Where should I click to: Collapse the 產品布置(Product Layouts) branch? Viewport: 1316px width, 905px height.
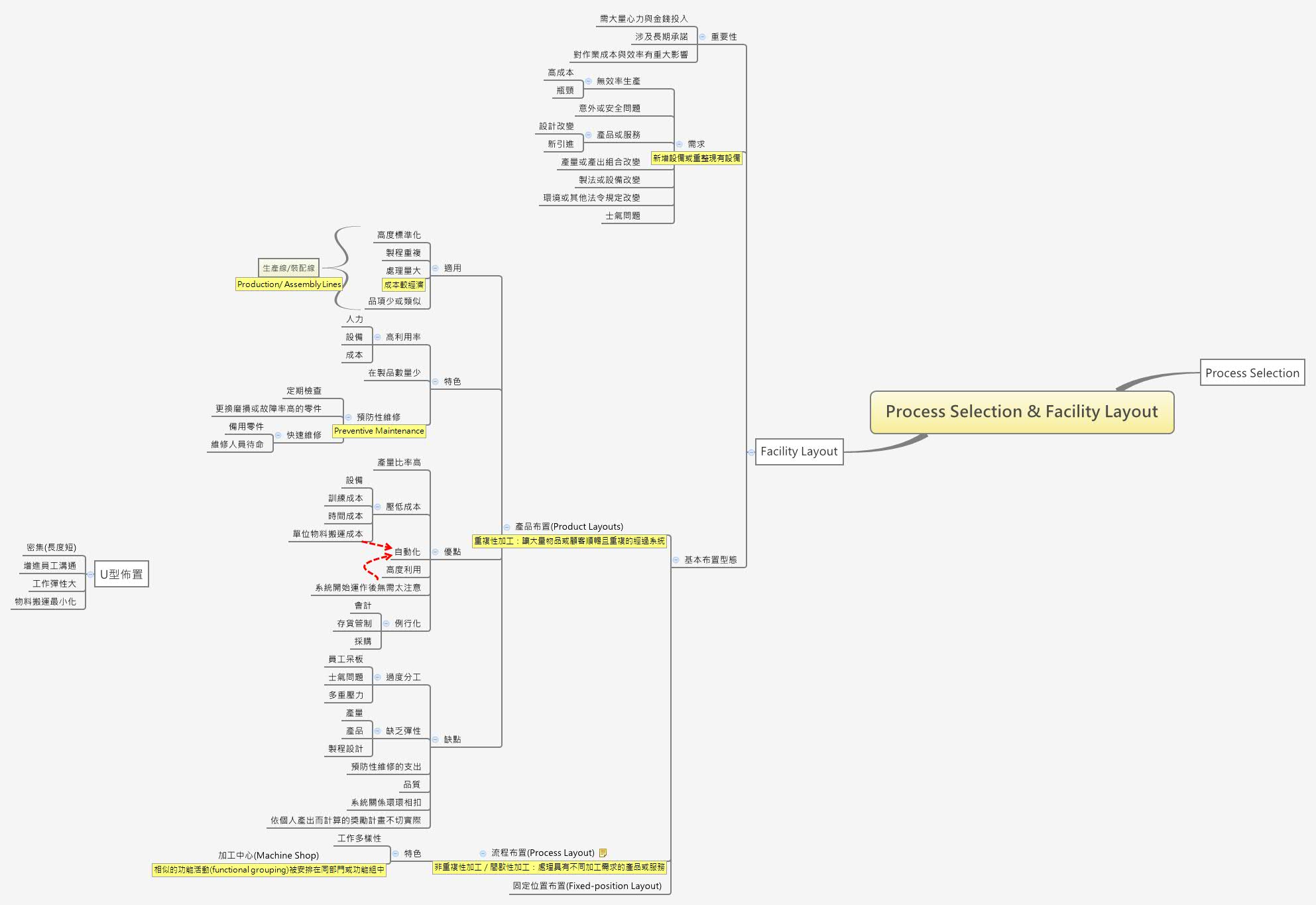(507, 527)
